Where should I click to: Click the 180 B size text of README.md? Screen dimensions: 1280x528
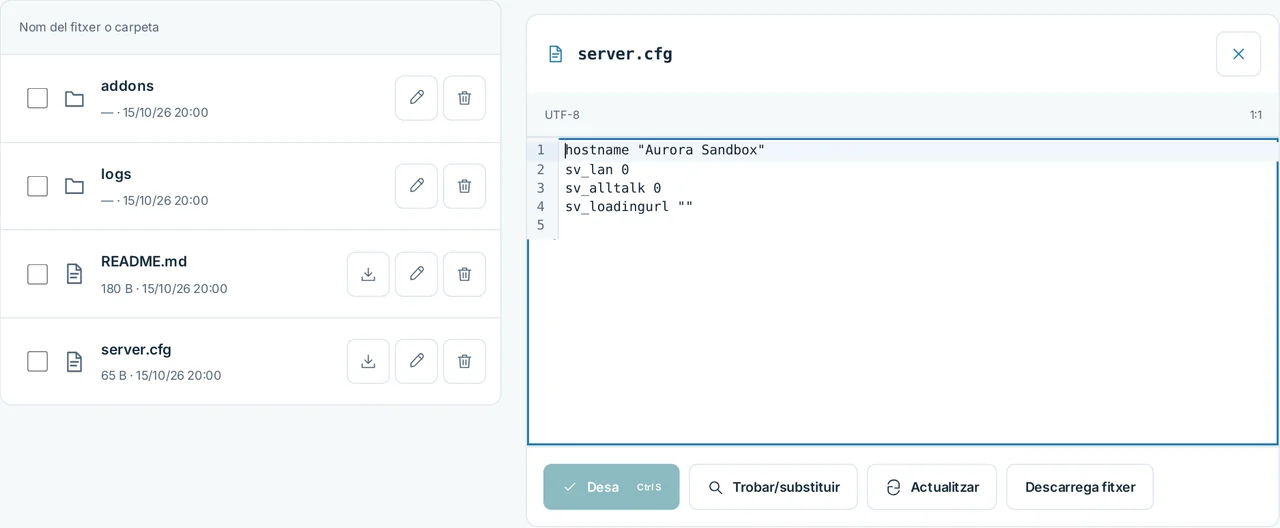click(117, 289)
